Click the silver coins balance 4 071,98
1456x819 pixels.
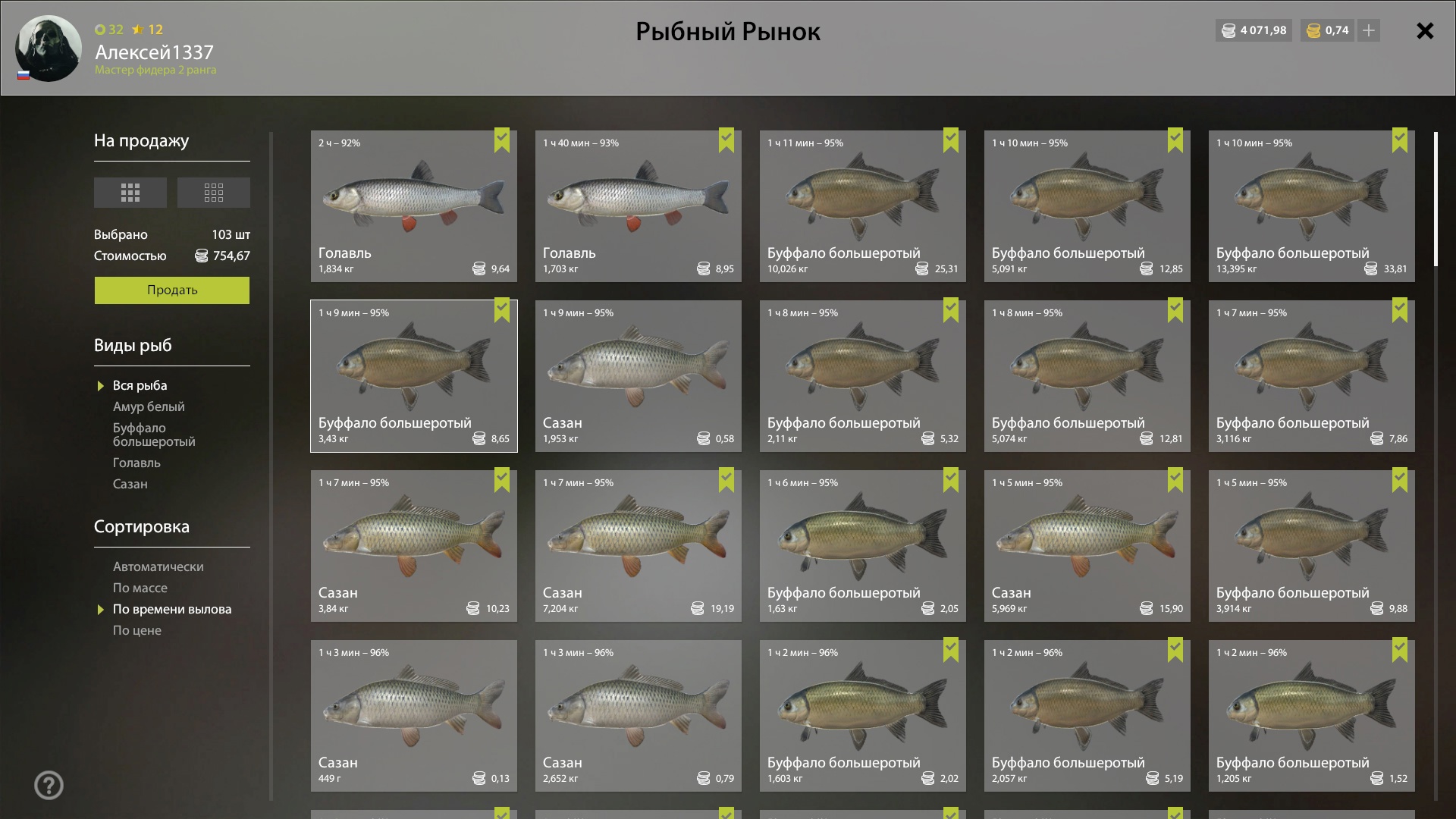point(1254,30)
